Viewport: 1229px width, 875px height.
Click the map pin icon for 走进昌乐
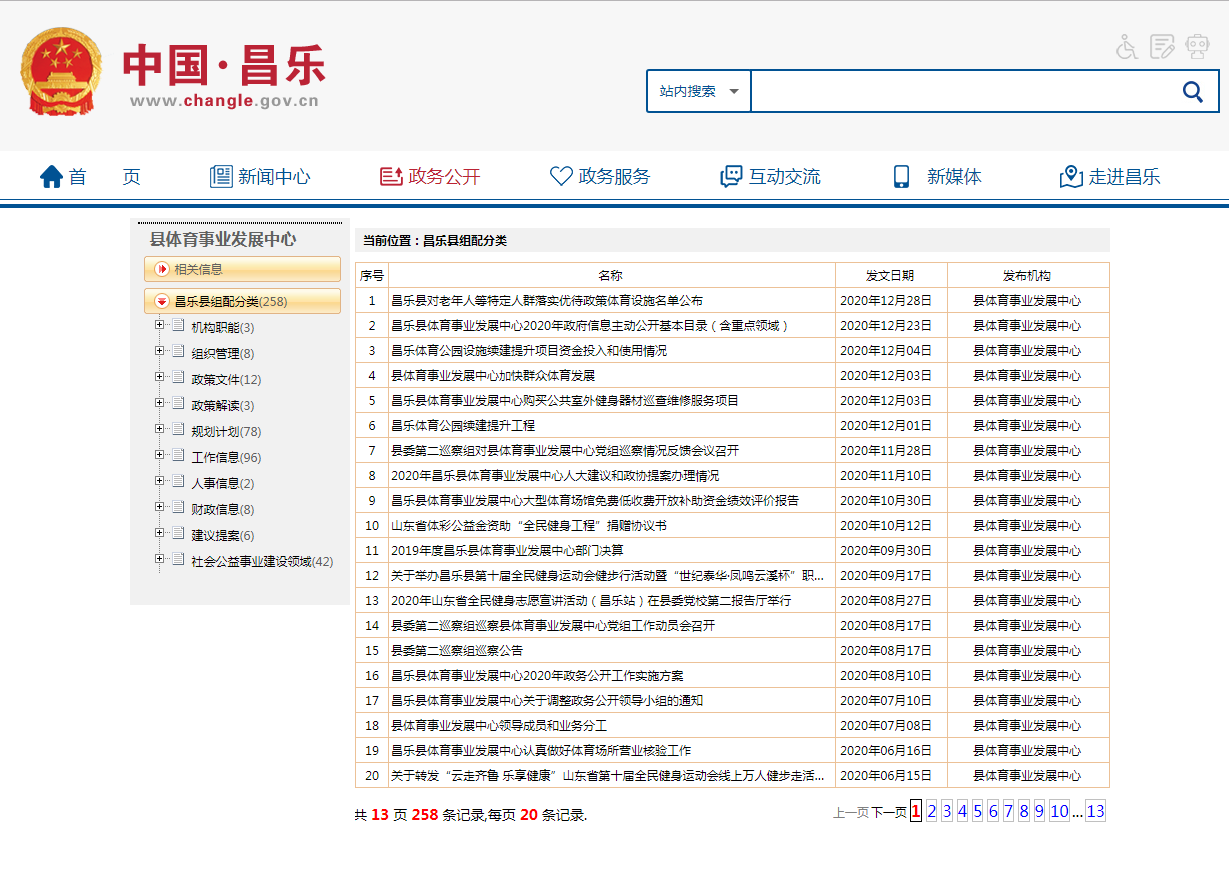coord(1071,177)
